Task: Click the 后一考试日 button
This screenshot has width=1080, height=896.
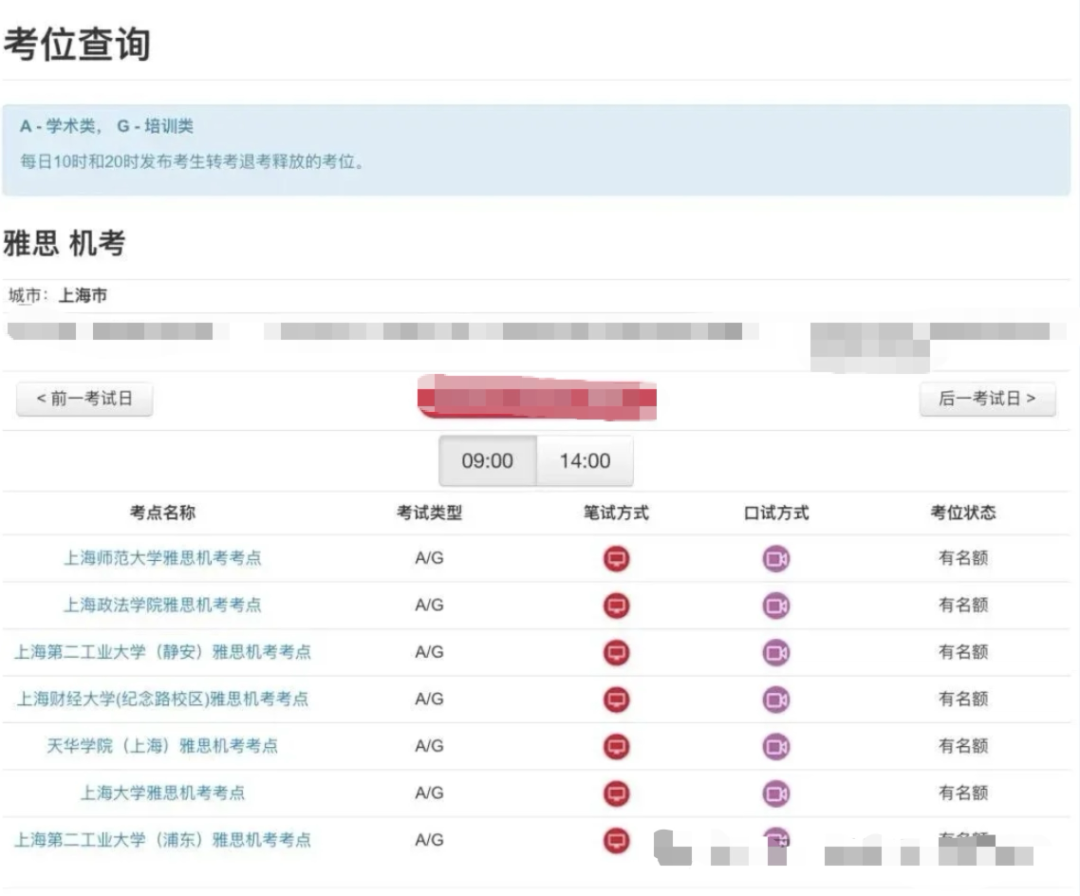Action: [987, 398]
